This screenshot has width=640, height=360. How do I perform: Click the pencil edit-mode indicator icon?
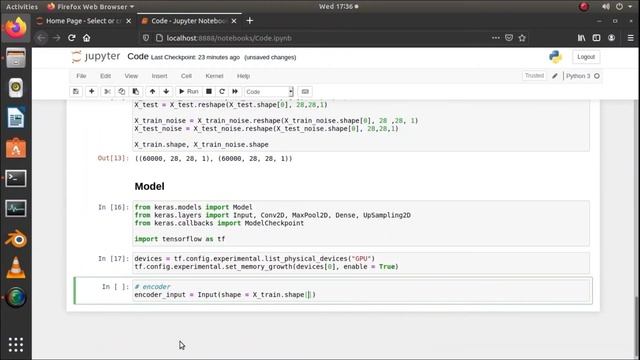point(555,76)
